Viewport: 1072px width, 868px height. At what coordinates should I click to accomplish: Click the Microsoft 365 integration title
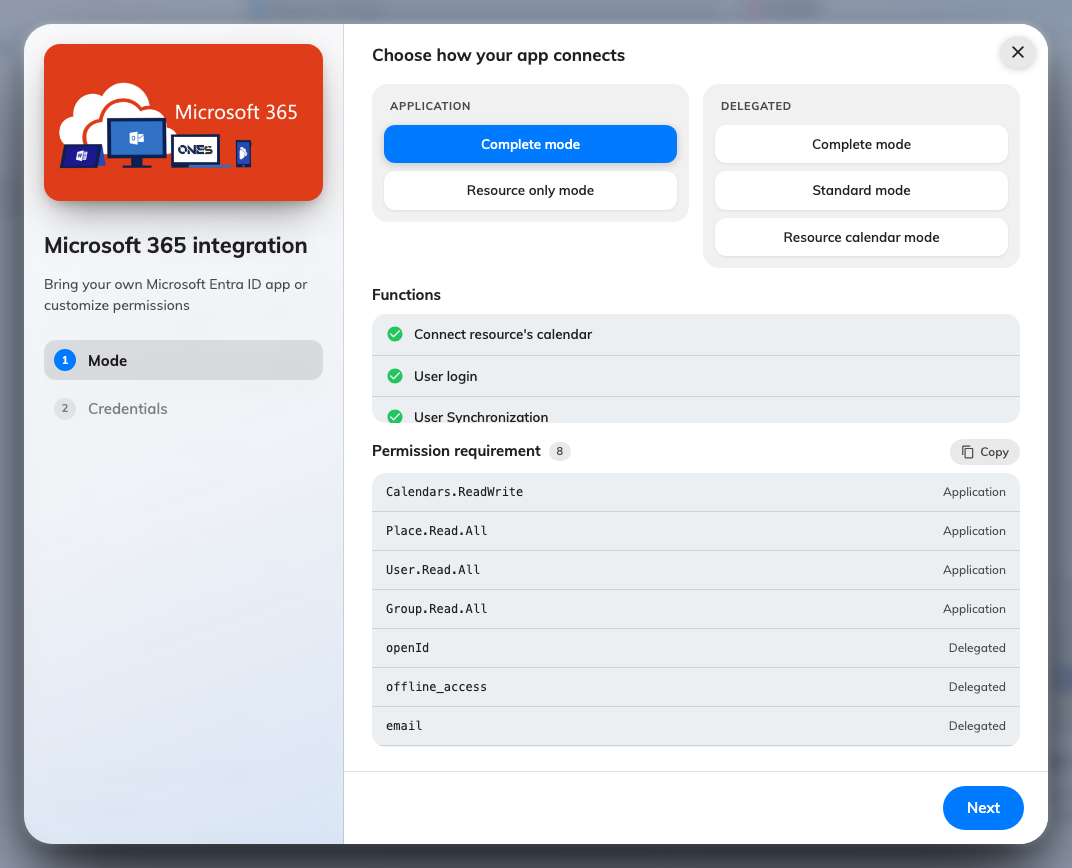pos(176,245)
